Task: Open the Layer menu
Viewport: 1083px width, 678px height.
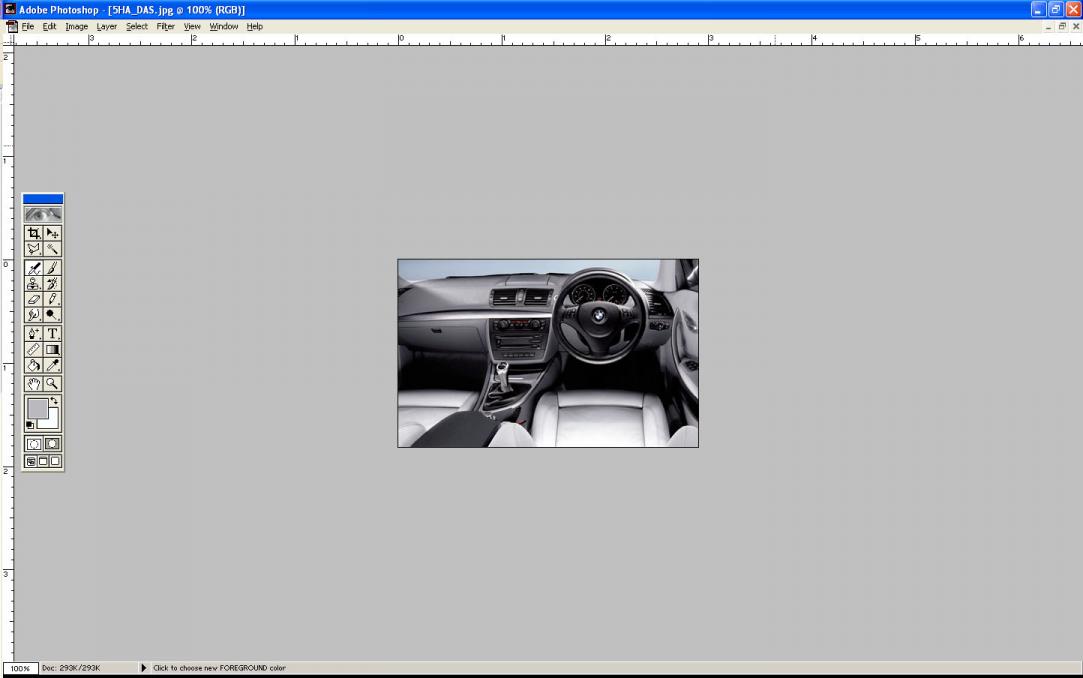Action: pos(106,26)
